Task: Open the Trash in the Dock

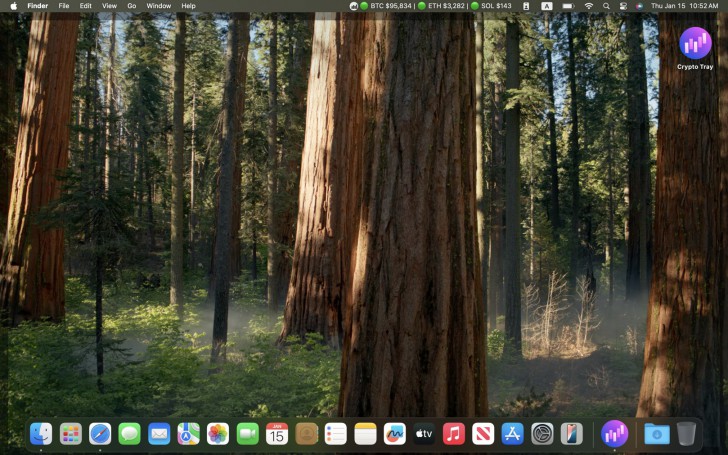Action: (x=686, y=433)
